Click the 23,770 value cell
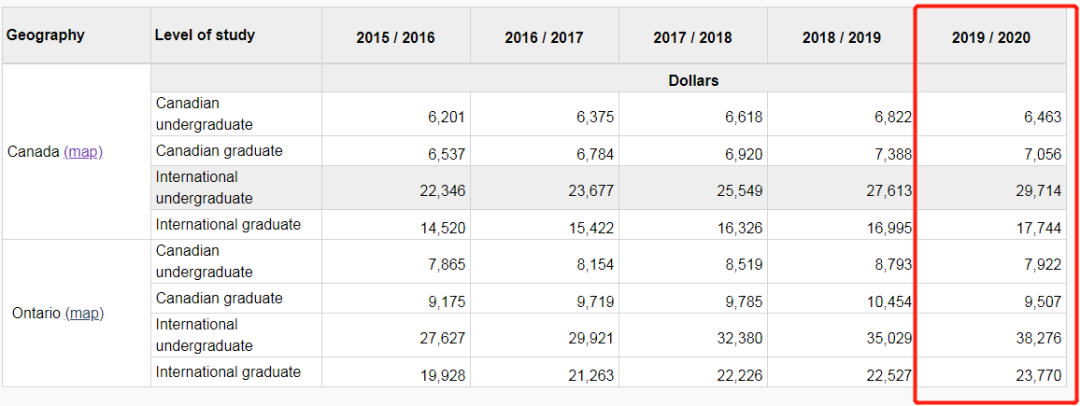The width and height of the screenshot is (1080, 406). [x=1036, y=375]
